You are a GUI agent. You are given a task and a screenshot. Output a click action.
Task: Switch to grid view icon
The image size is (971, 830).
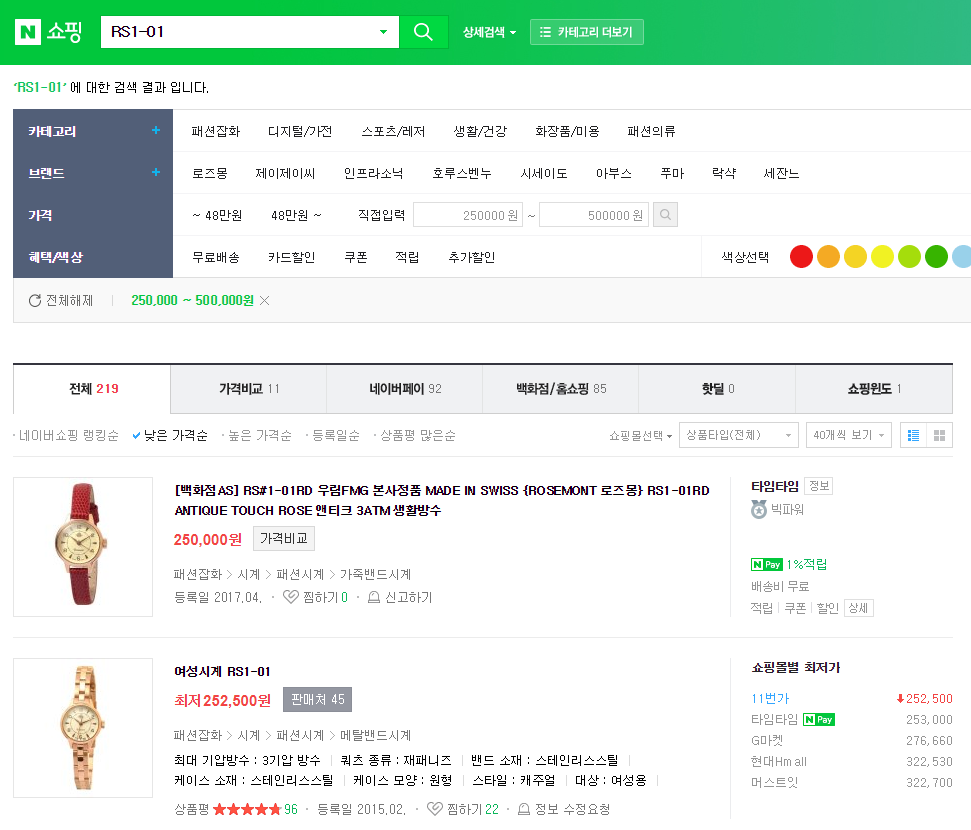tap(939, 435)
